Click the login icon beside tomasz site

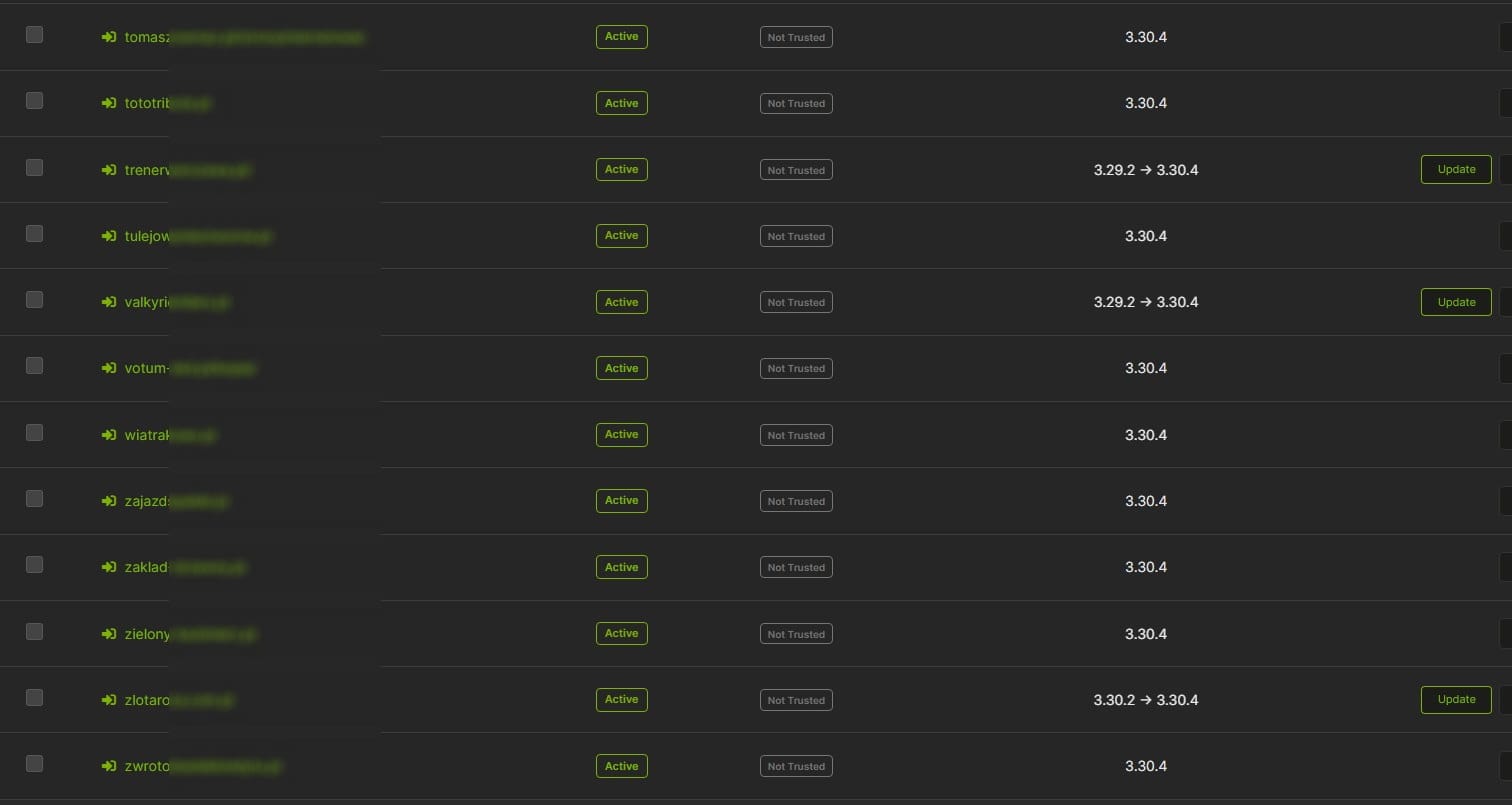tap(109, 37)
